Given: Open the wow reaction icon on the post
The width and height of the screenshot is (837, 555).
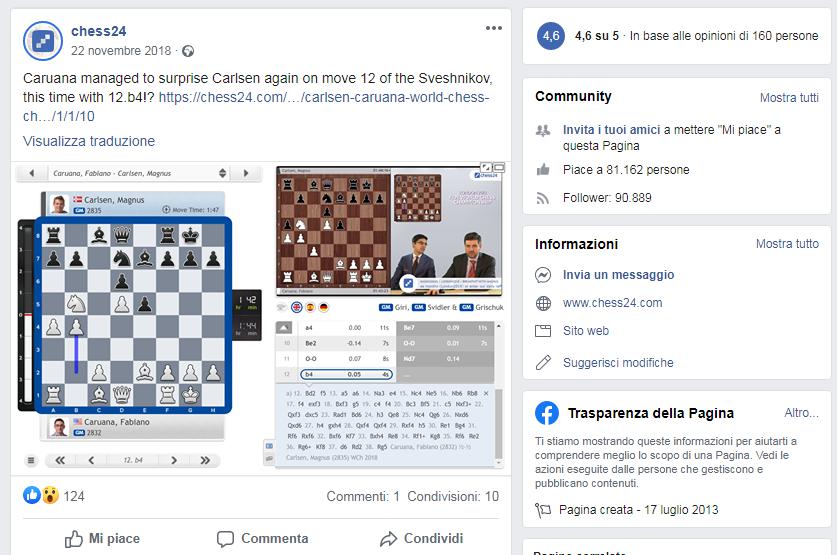Looking at the screenshot, I should click(50, 495).
